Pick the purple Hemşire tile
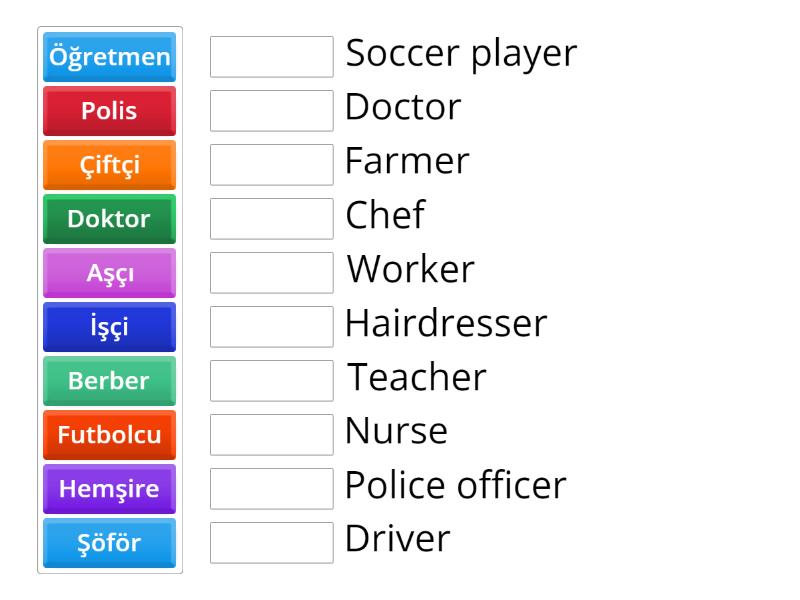 tap(109, 489)
